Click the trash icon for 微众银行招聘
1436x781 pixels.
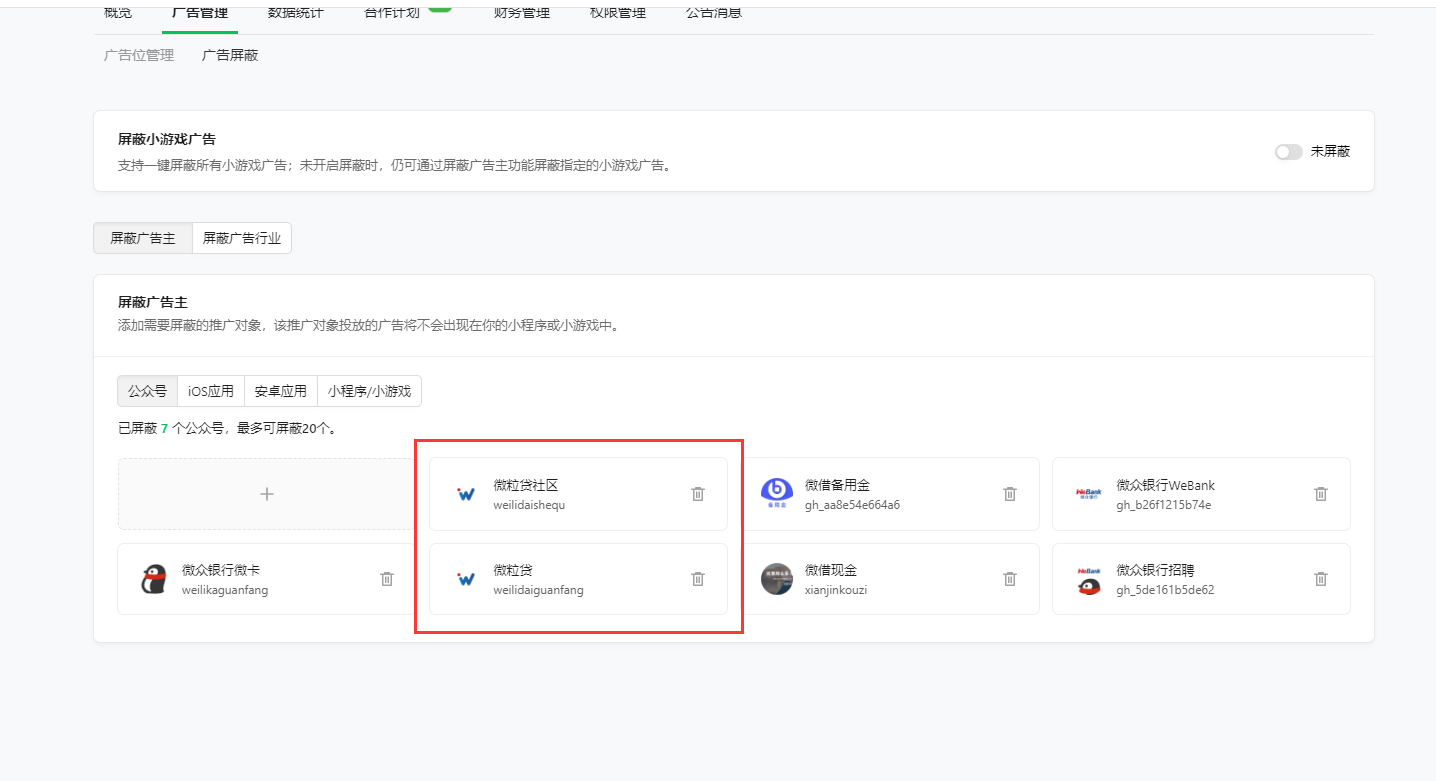1321,579
